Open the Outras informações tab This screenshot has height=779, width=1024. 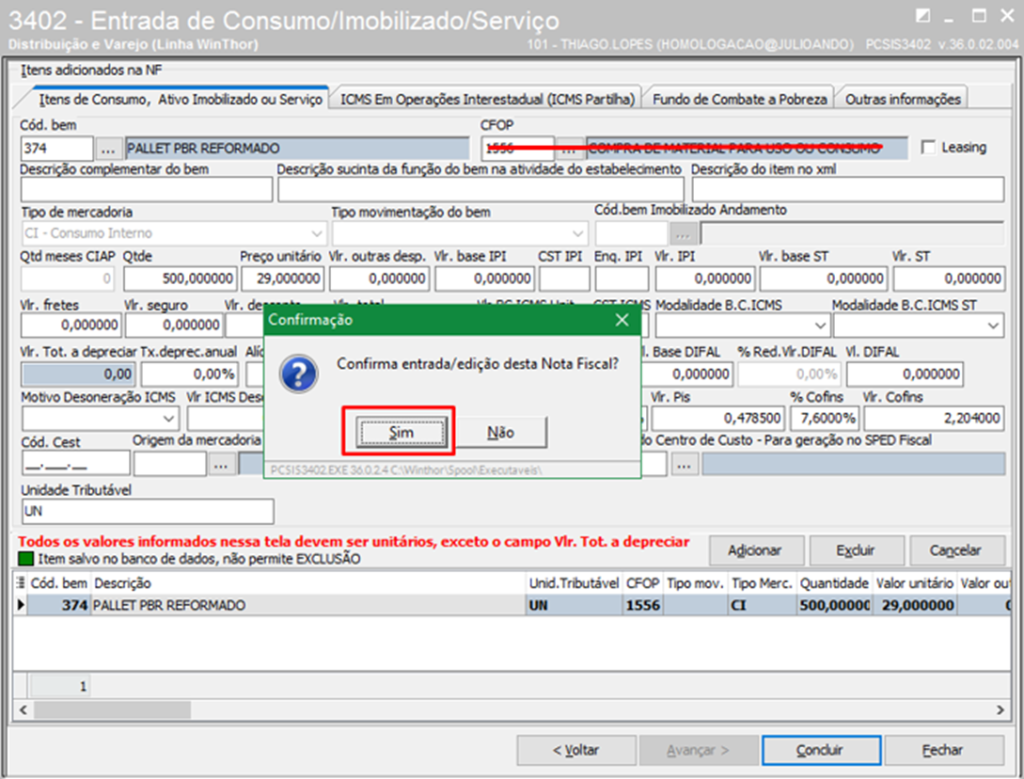coord(902,99)
